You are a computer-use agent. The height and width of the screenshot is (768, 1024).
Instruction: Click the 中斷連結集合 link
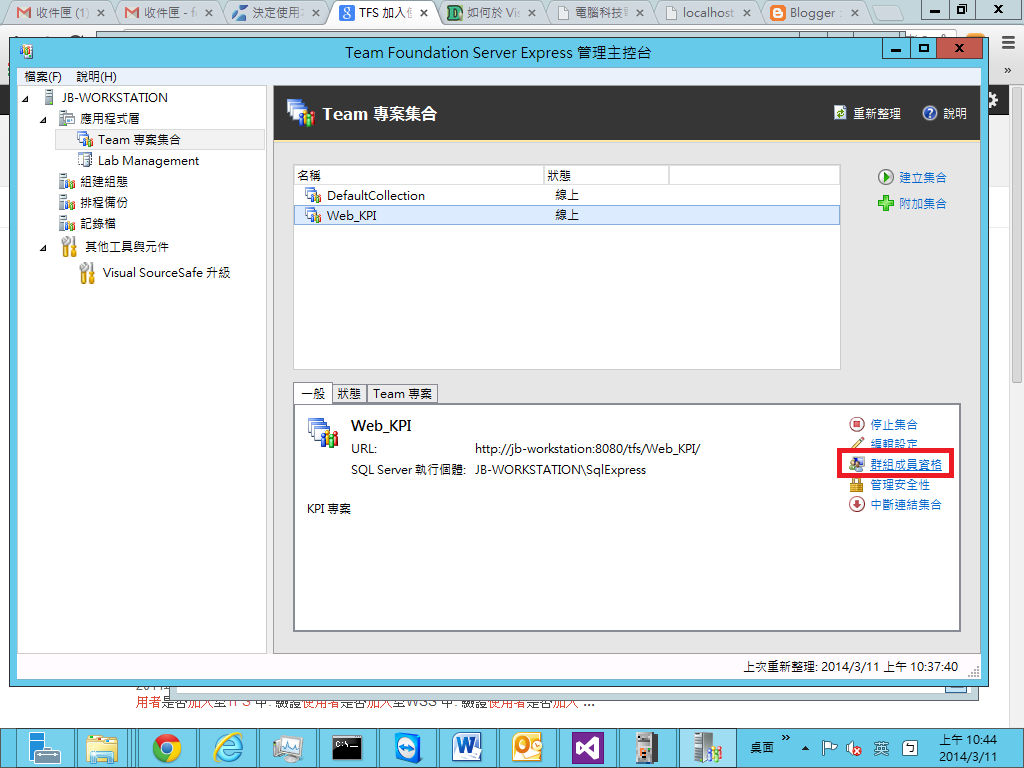906,504
